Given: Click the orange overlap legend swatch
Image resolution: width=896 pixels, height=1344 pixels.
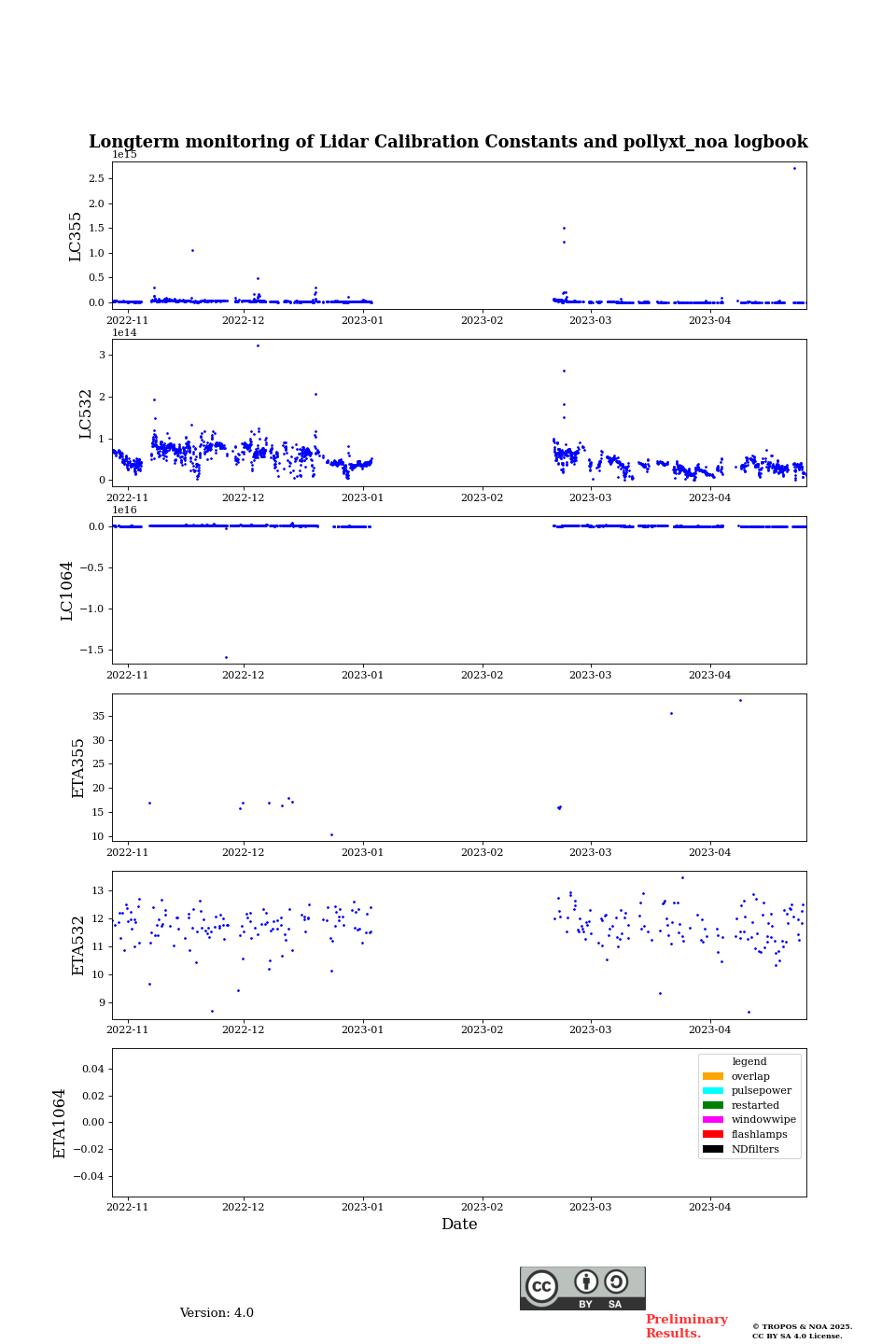Looking at the screenshot, I should coord(713,1076).
